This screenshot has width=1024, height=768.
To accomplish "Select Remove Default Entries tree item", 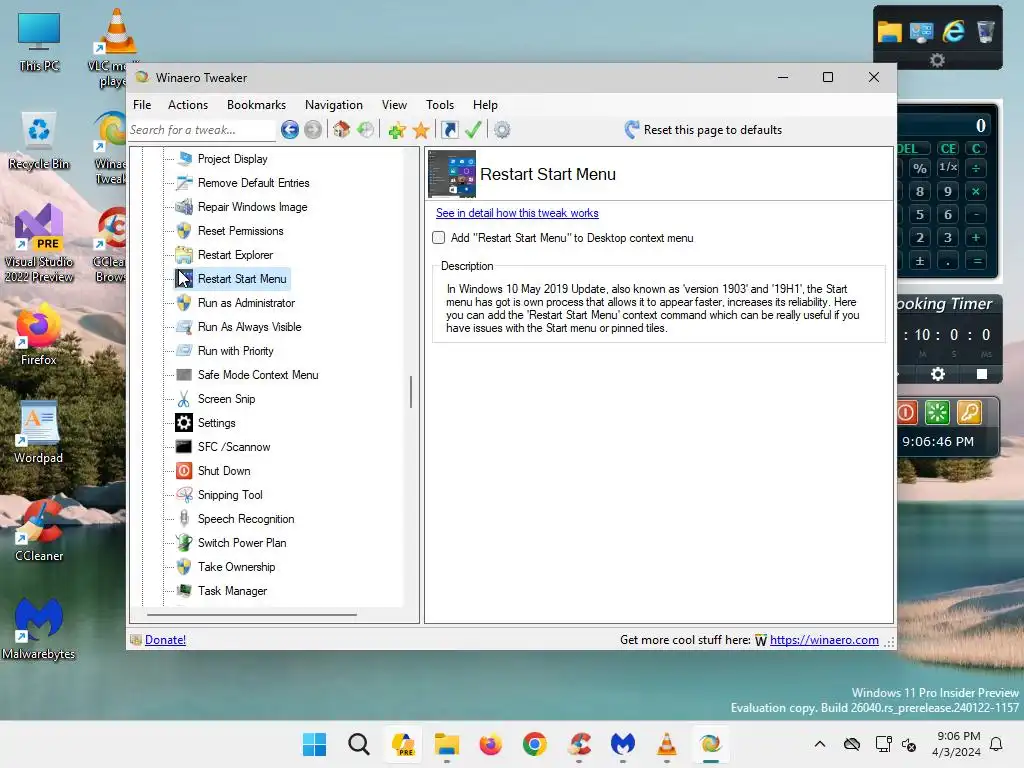I will click(x=253, y=183).
